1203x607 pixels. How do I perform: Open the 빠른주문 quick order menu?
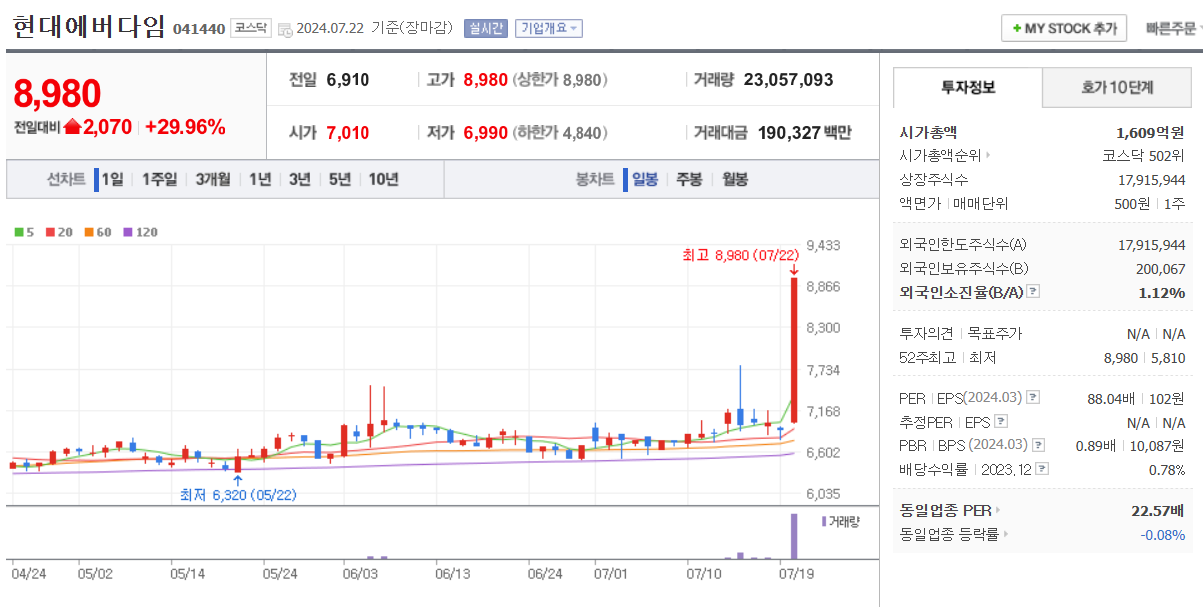point(1173,28)
